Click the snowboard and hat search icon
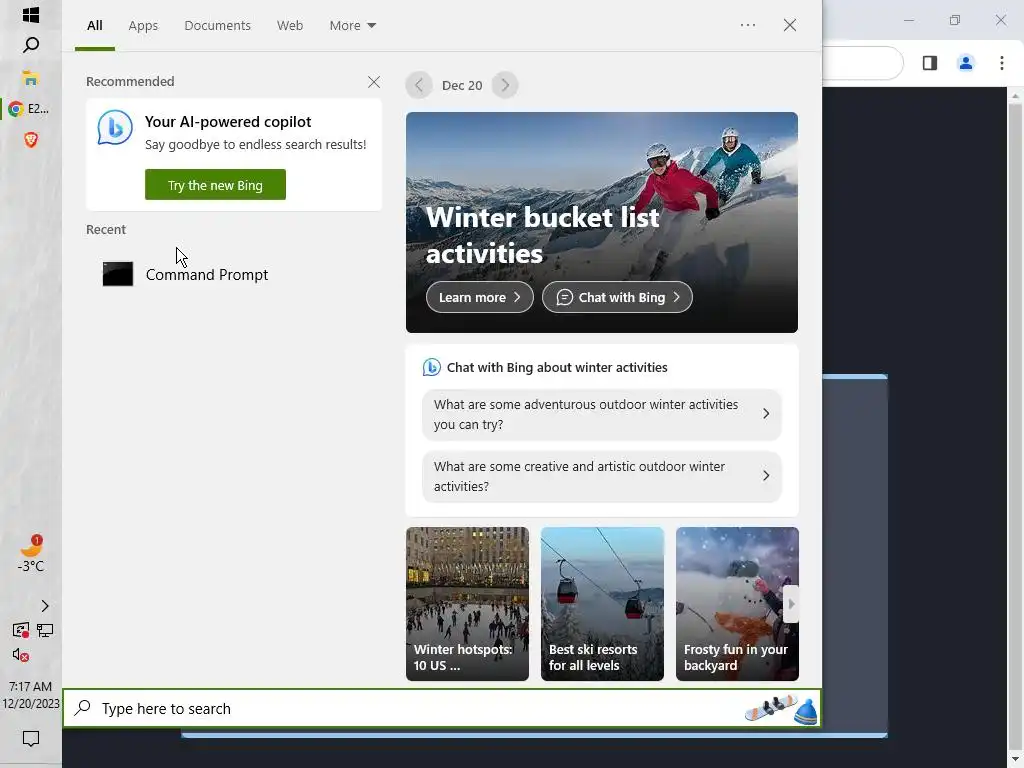This screenshot has height=768, width=1024. 781,709
